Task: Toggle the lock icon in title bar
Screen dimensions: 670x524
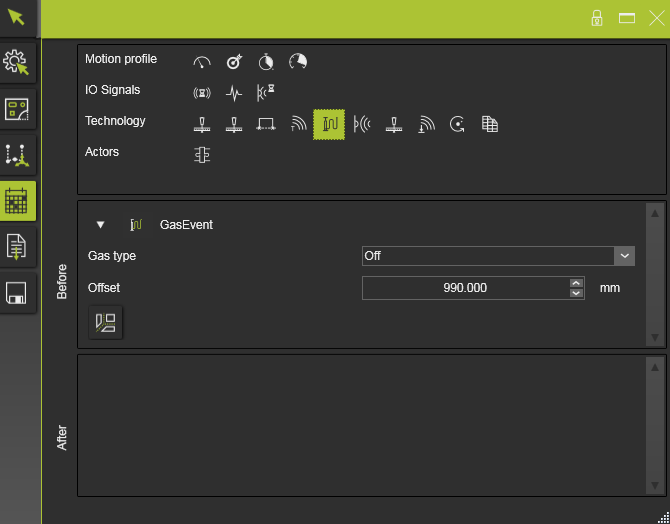Action: tap(597, 18)
